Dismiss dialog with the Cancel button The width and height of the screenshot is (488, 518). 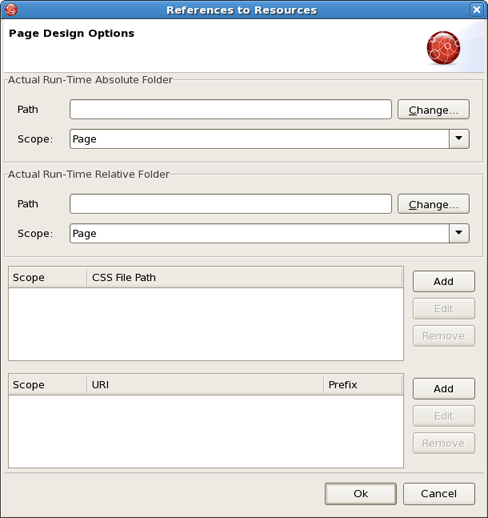pos(439,494)
